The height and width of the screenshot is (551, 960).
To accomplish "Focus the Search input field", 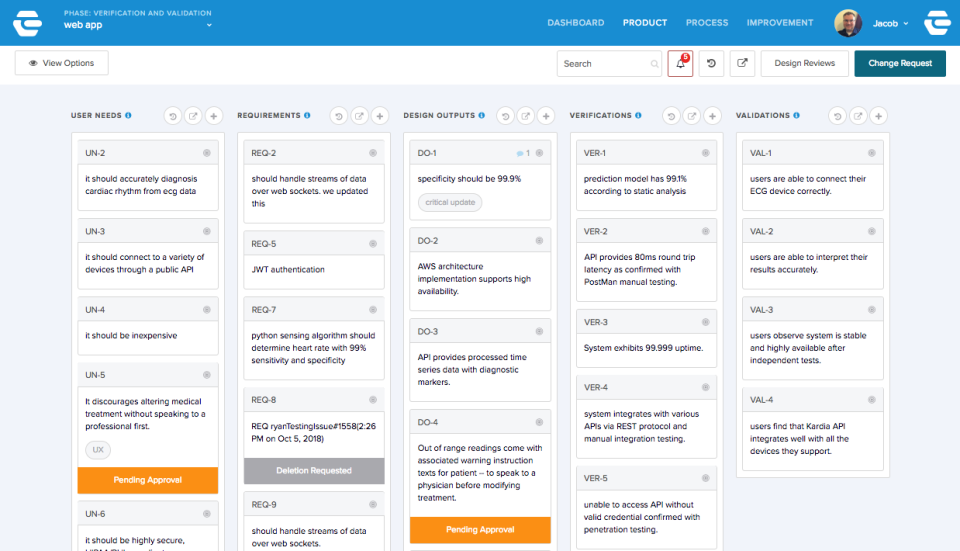I will coord(609,64).
